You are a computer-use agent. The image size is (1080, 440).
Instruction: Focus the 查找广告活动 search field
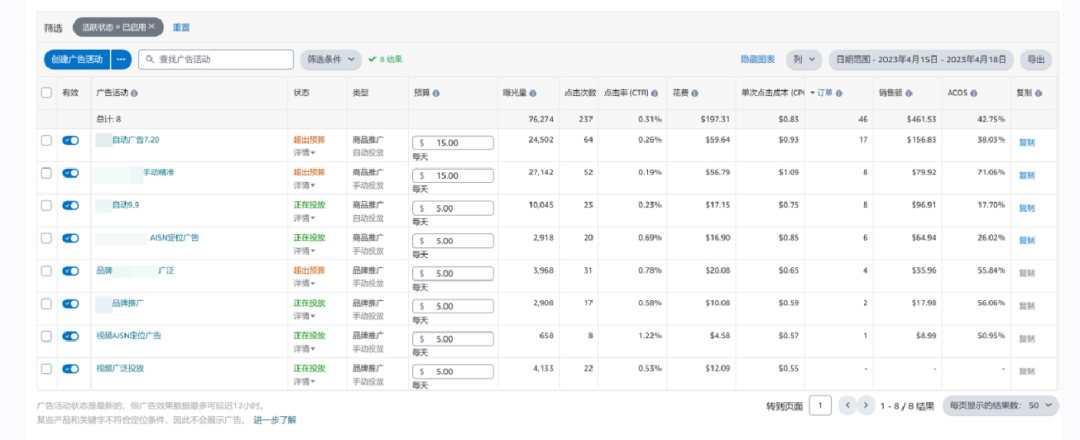(x=216, y=59)
